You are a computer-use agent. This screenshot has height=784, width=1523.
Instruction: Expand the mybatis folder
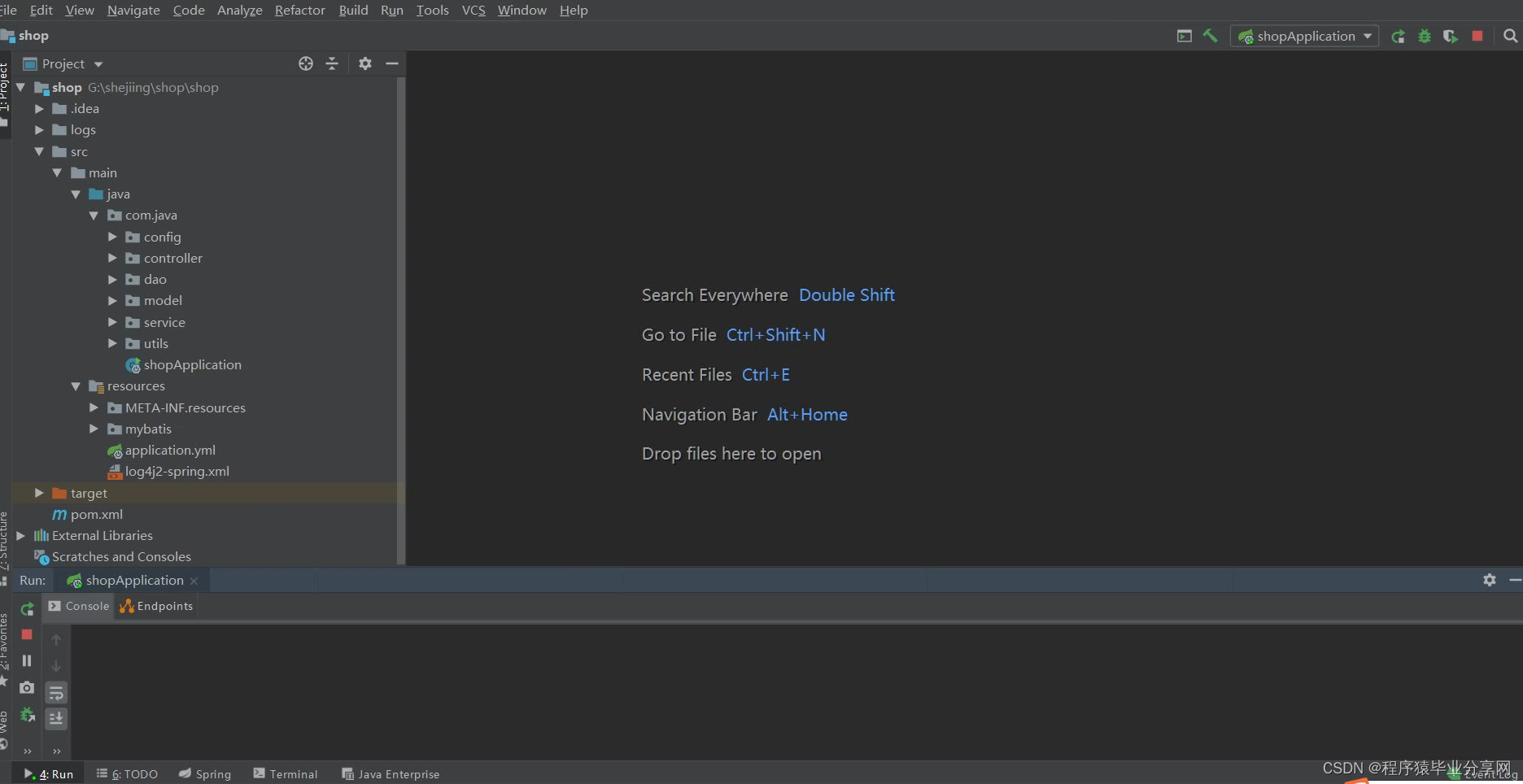[x=94, y=429]
